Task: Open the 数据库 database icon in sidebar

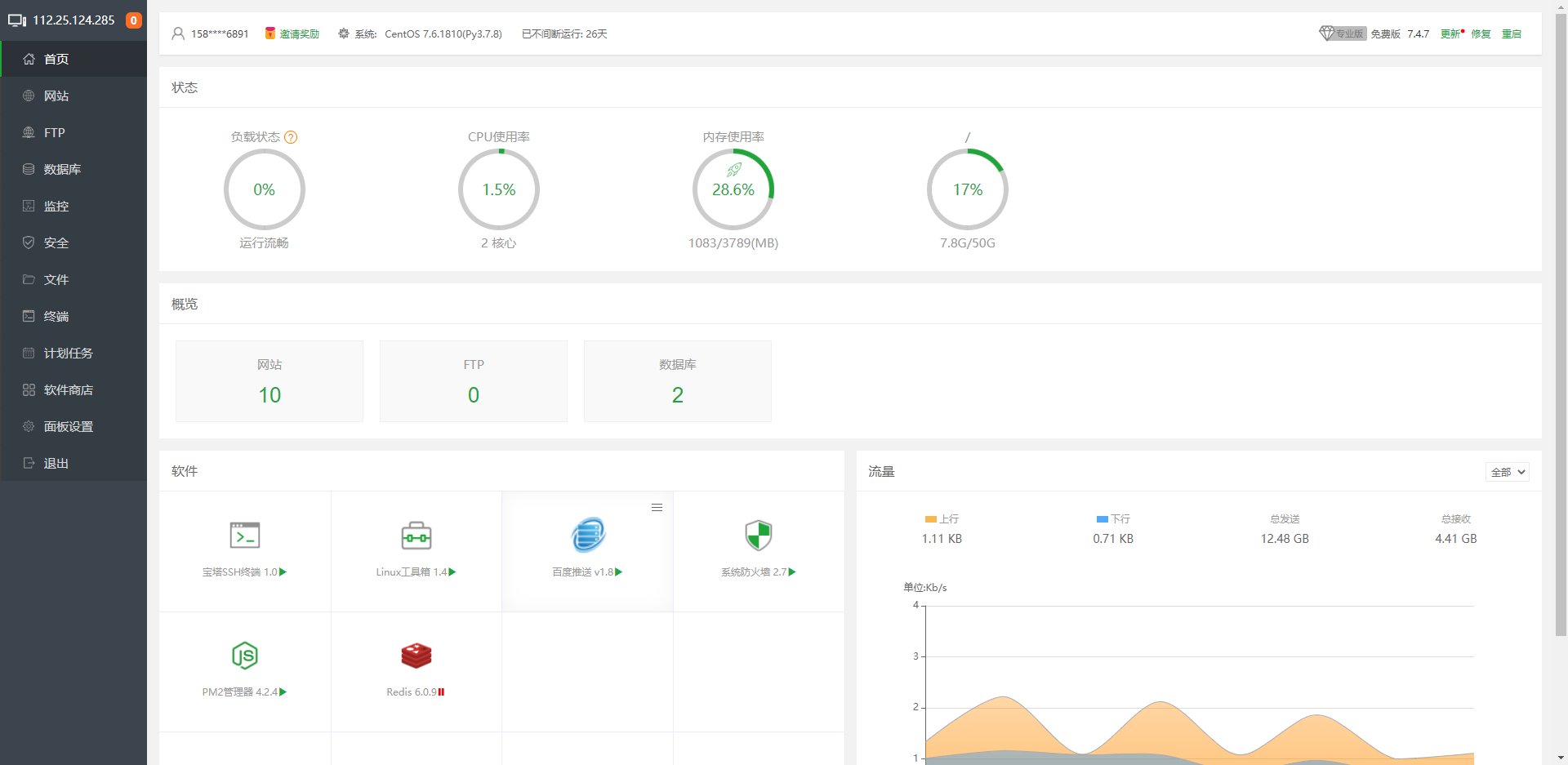Action: [29, 169]
